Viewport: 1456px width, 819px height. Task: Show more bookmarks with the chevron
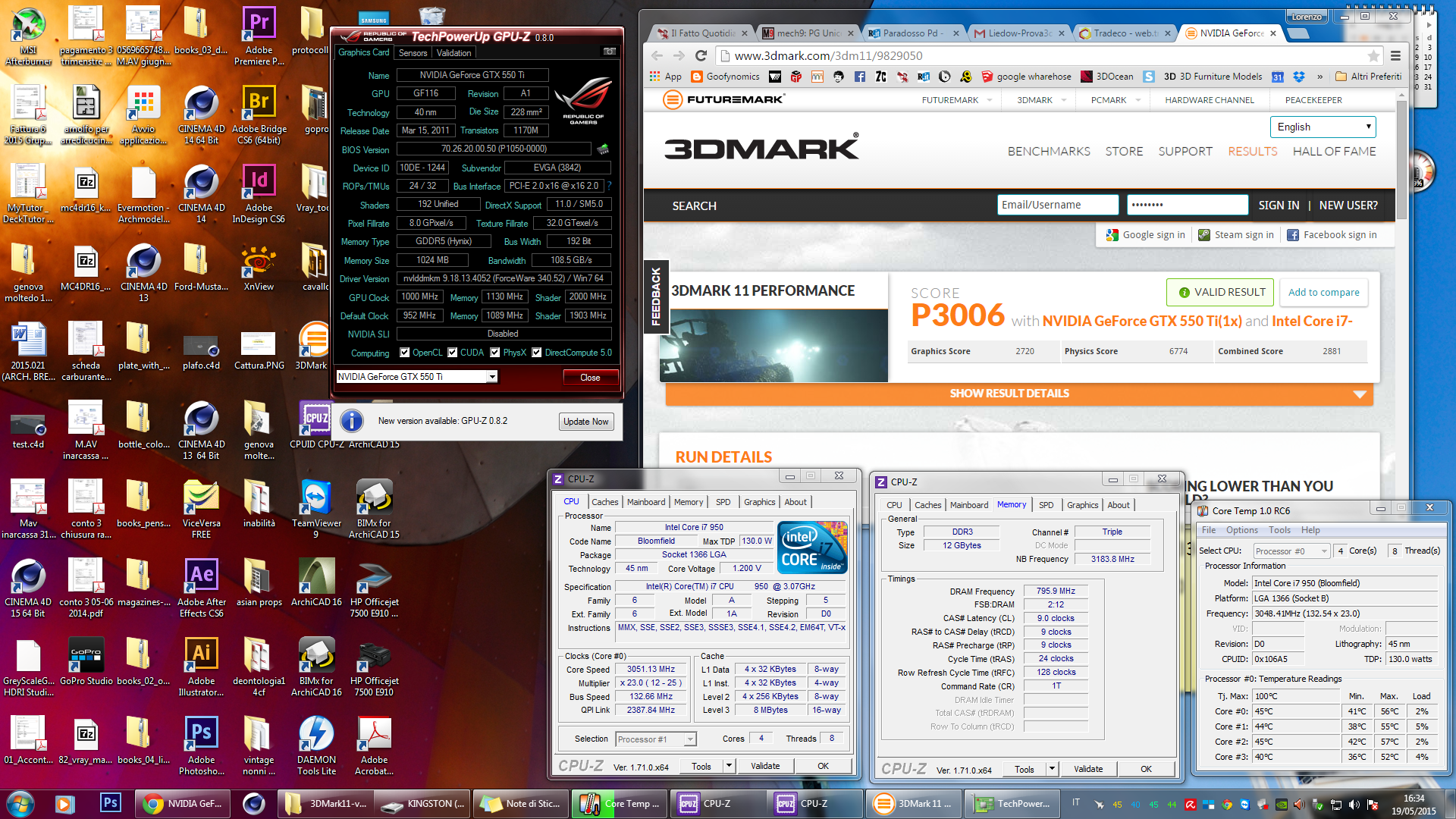point(1319,77)
